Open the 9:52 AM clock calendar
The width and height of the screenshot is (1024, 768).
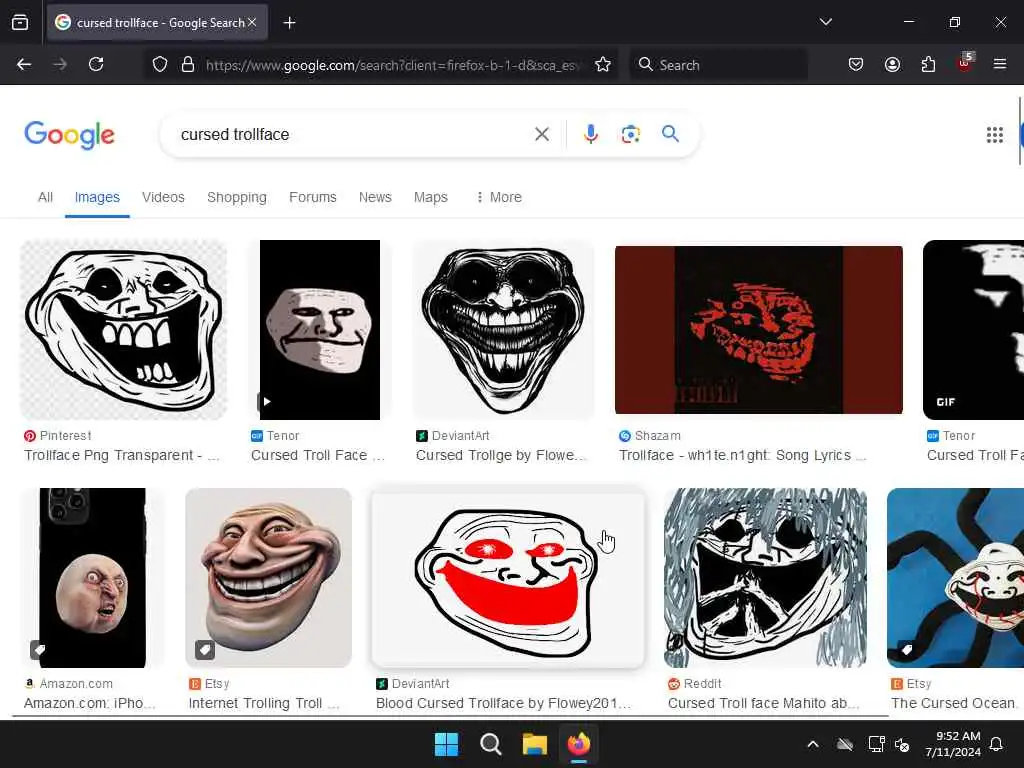coord(953,744)
